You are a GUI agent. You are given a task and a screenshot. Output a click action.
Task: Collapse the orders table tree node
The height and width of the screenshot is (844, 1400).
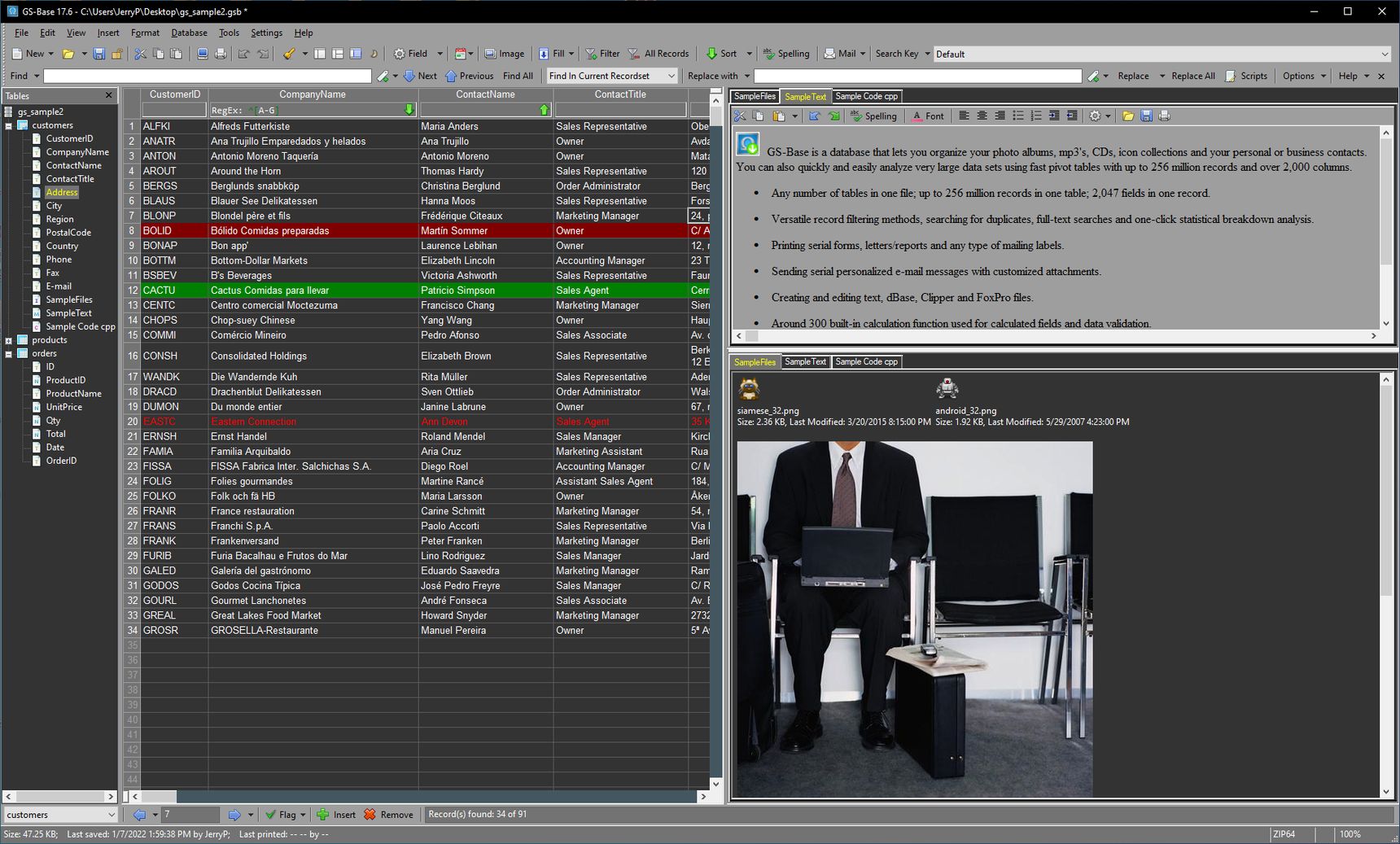click(8, 354)
